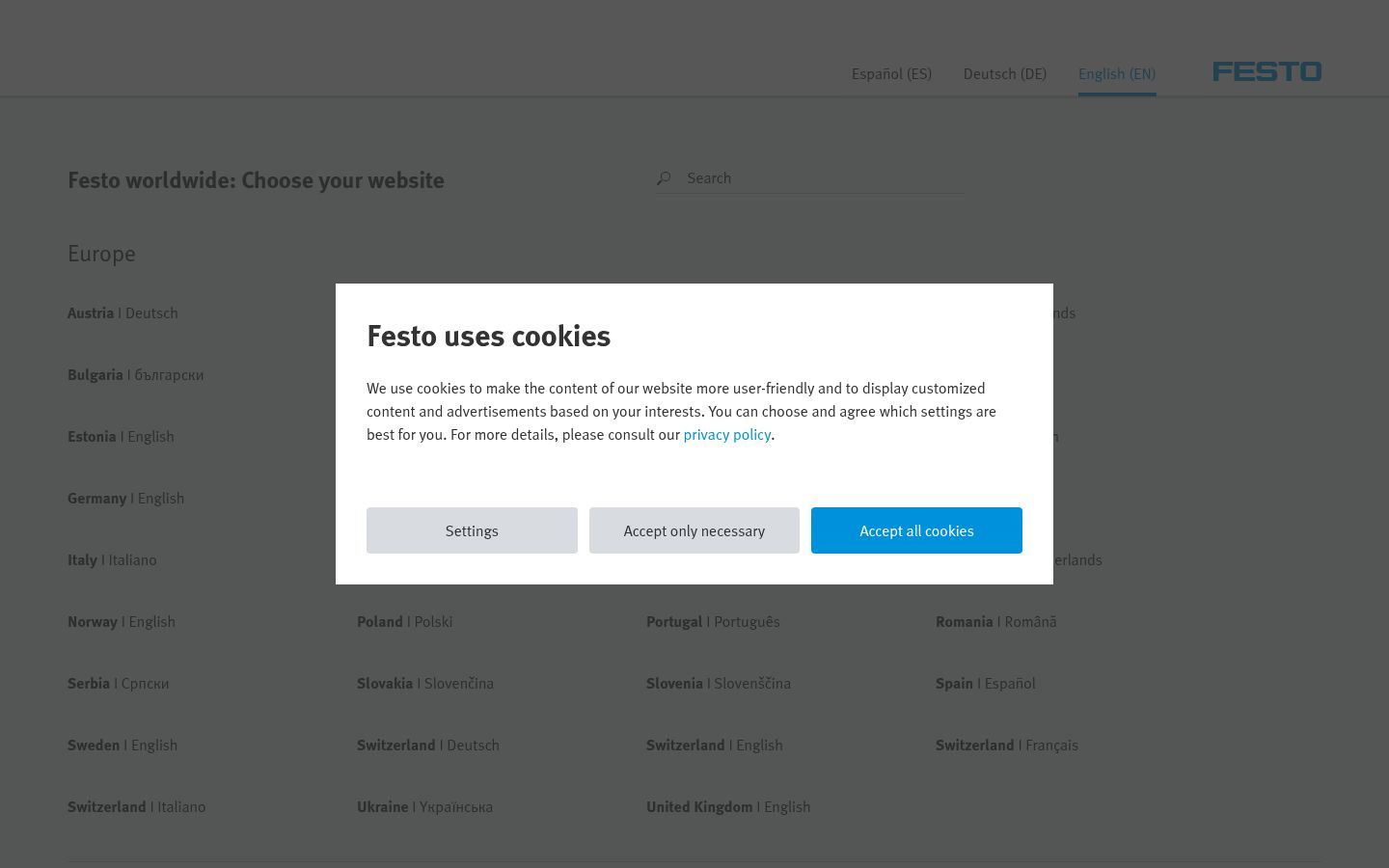
Task: Switch language to Español (ES)
Action: 891,74
